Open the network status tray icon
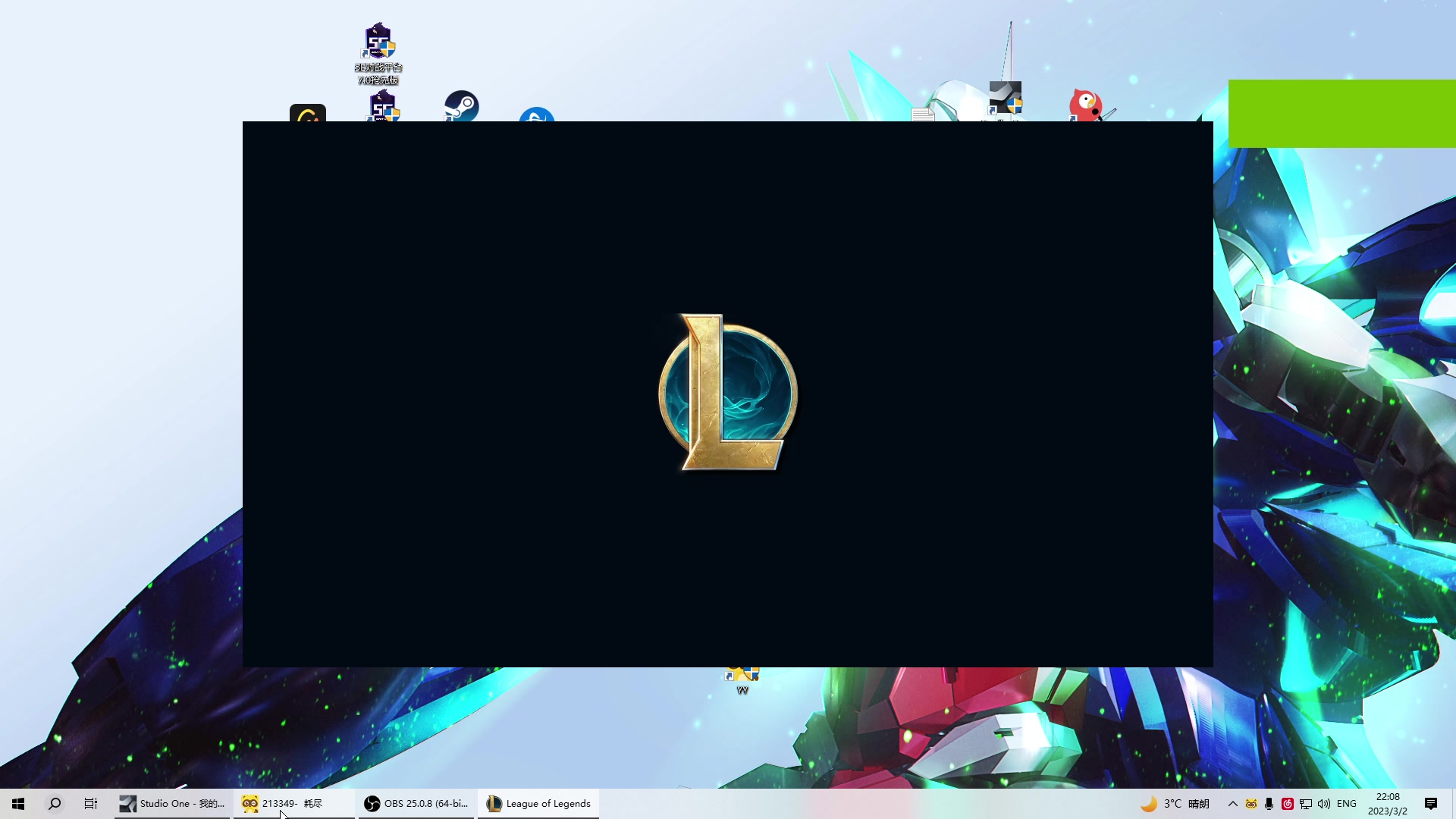Image resolution: width=1456 pixels, height=819 pixels. (1306, 804)
